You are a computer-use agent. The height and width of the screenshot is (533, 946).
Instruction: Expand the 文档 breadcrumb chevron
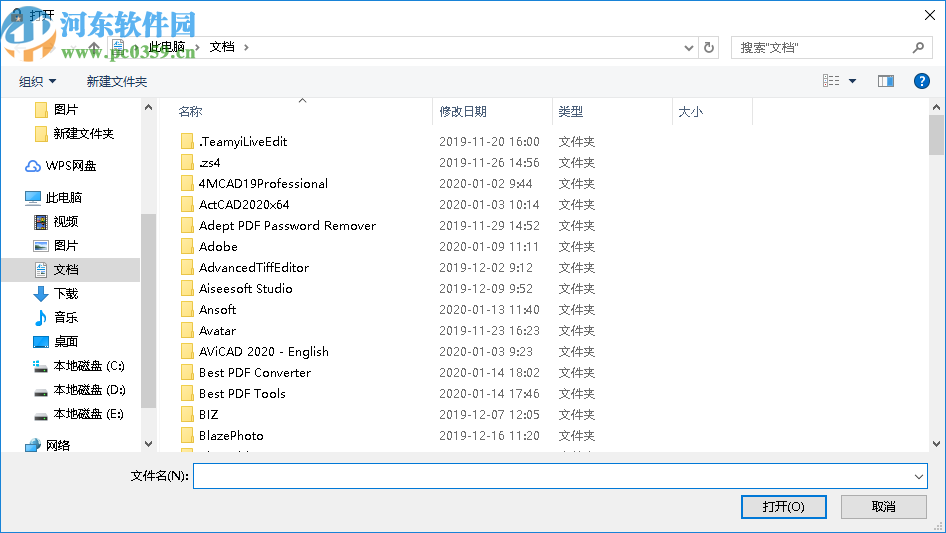[246, 47]
